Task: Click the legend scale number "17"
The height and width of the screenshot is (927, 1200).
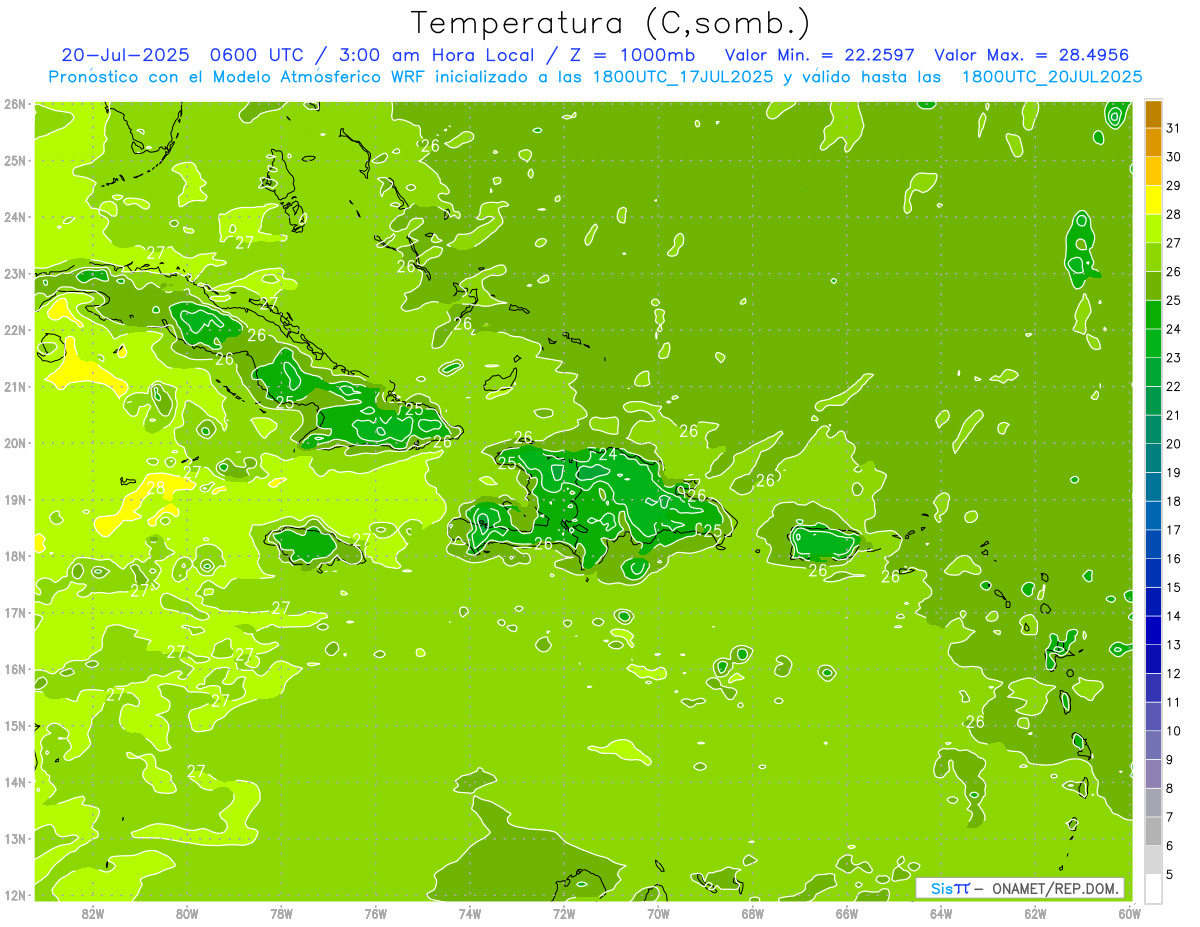Action: 1173,530
